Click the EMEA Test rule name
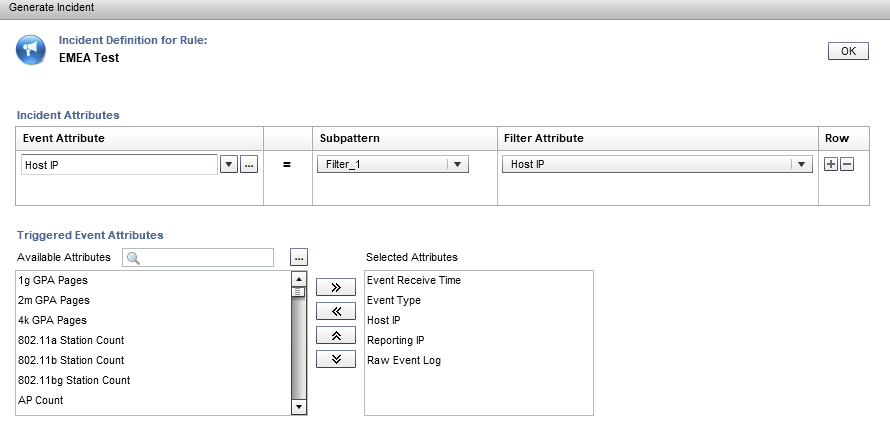Screen dimensions: 890x441 coord(89,58)
